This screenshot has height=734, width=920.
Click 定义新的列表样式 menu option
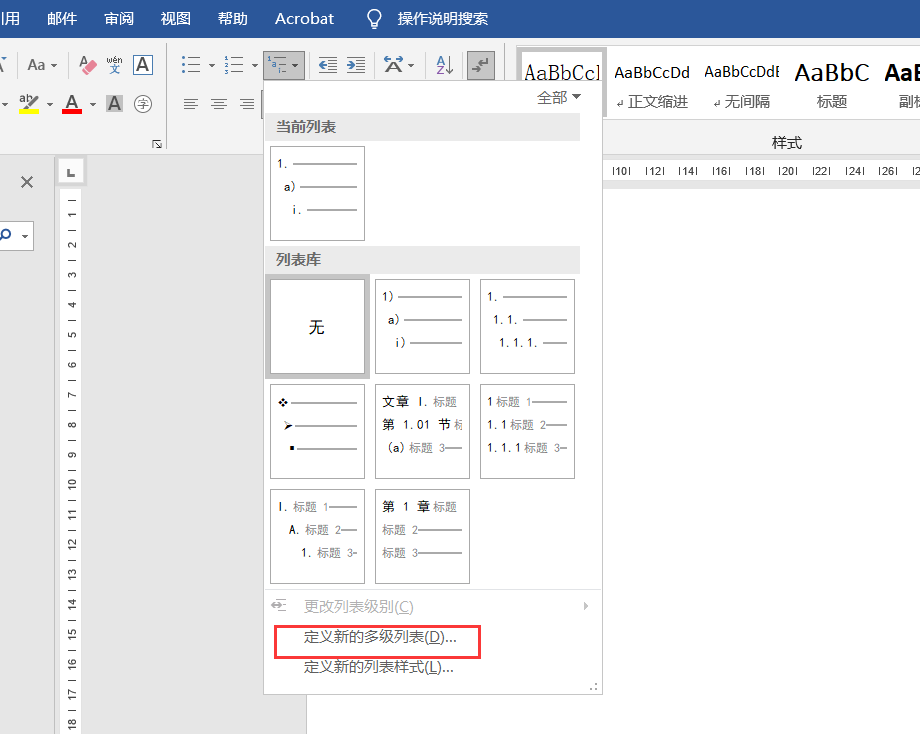[378, 667]
